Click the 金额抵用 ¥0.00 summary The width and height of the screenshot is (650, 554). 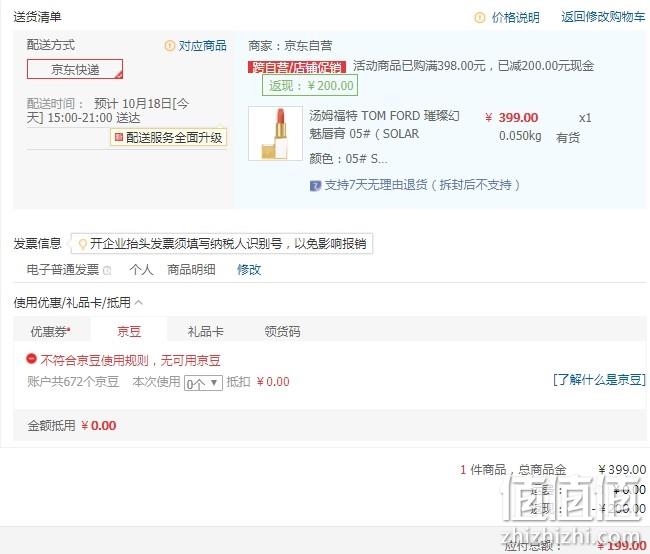pos(72,425)
